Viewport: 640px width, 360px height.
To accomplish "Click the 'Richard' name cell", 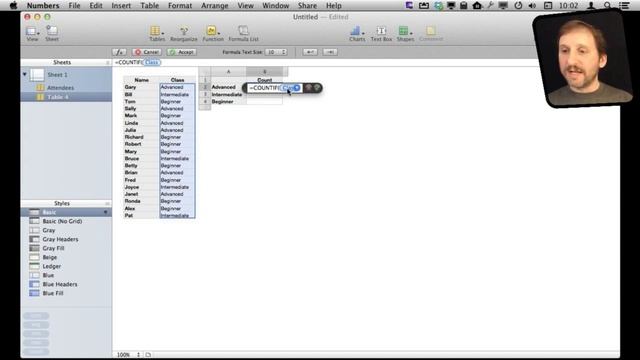I will [141, 137].
